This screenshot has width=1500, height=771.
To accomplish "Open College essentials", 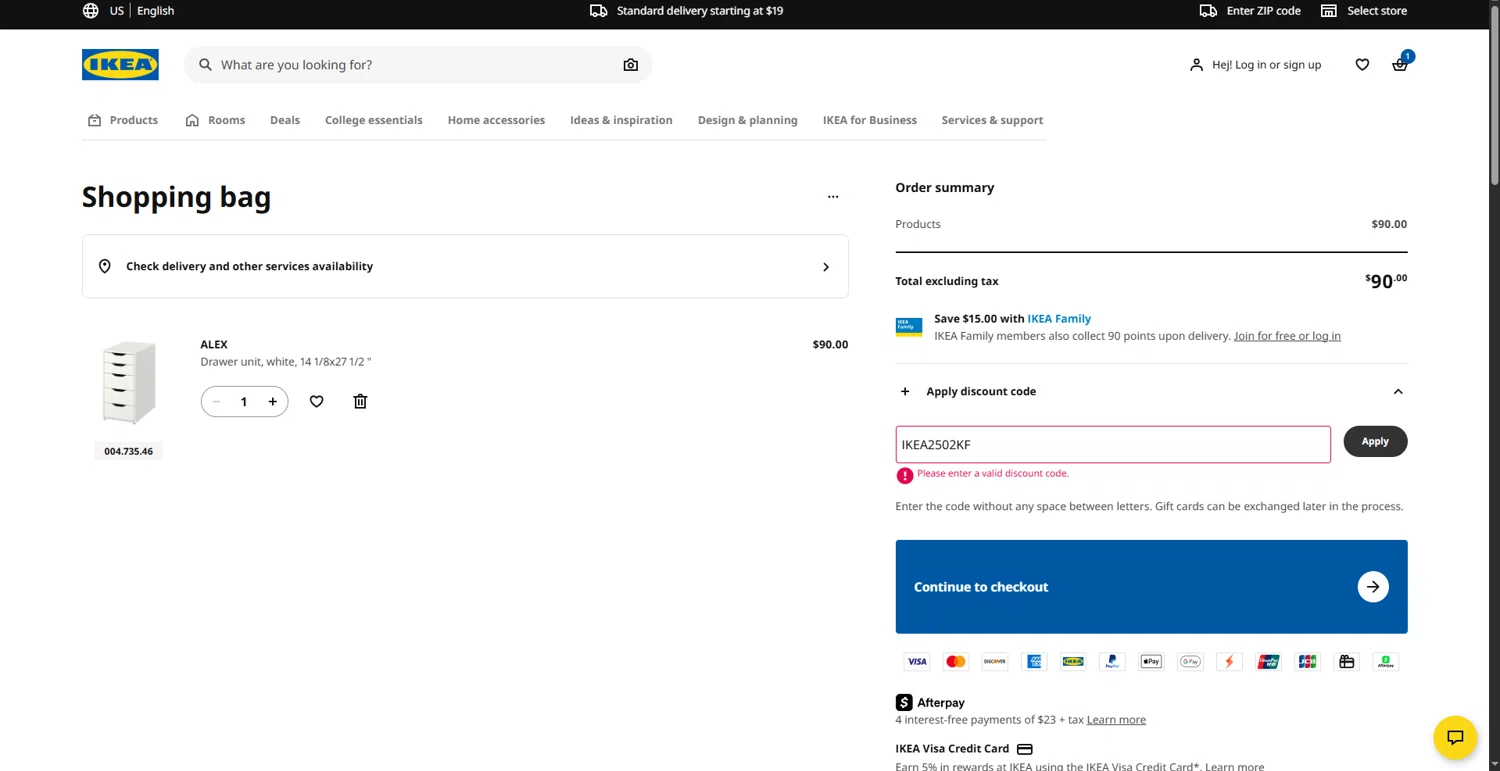I will (374, 120).
